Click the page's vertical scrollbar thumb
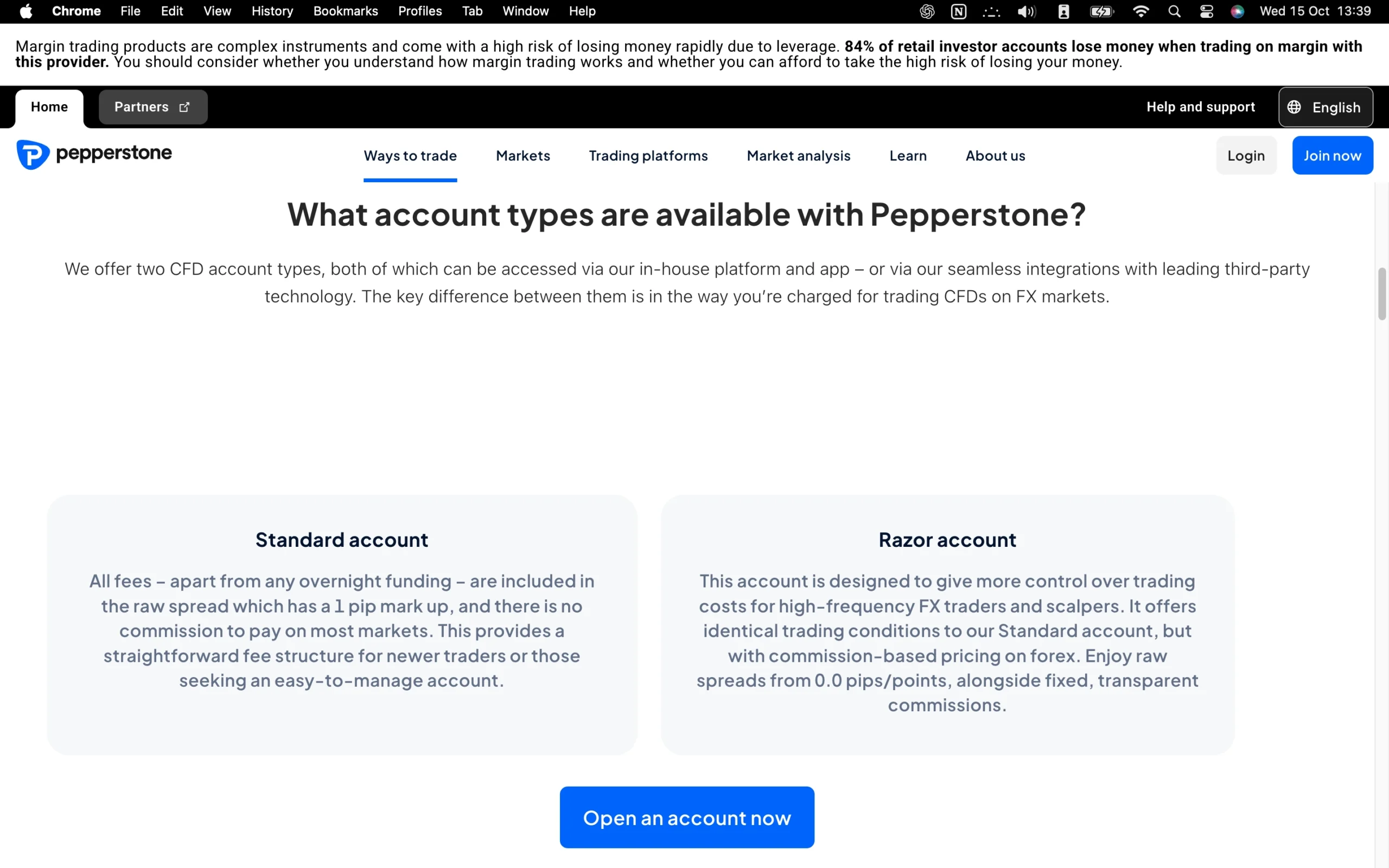The image size is (1389, 868). pos(1381,293)
